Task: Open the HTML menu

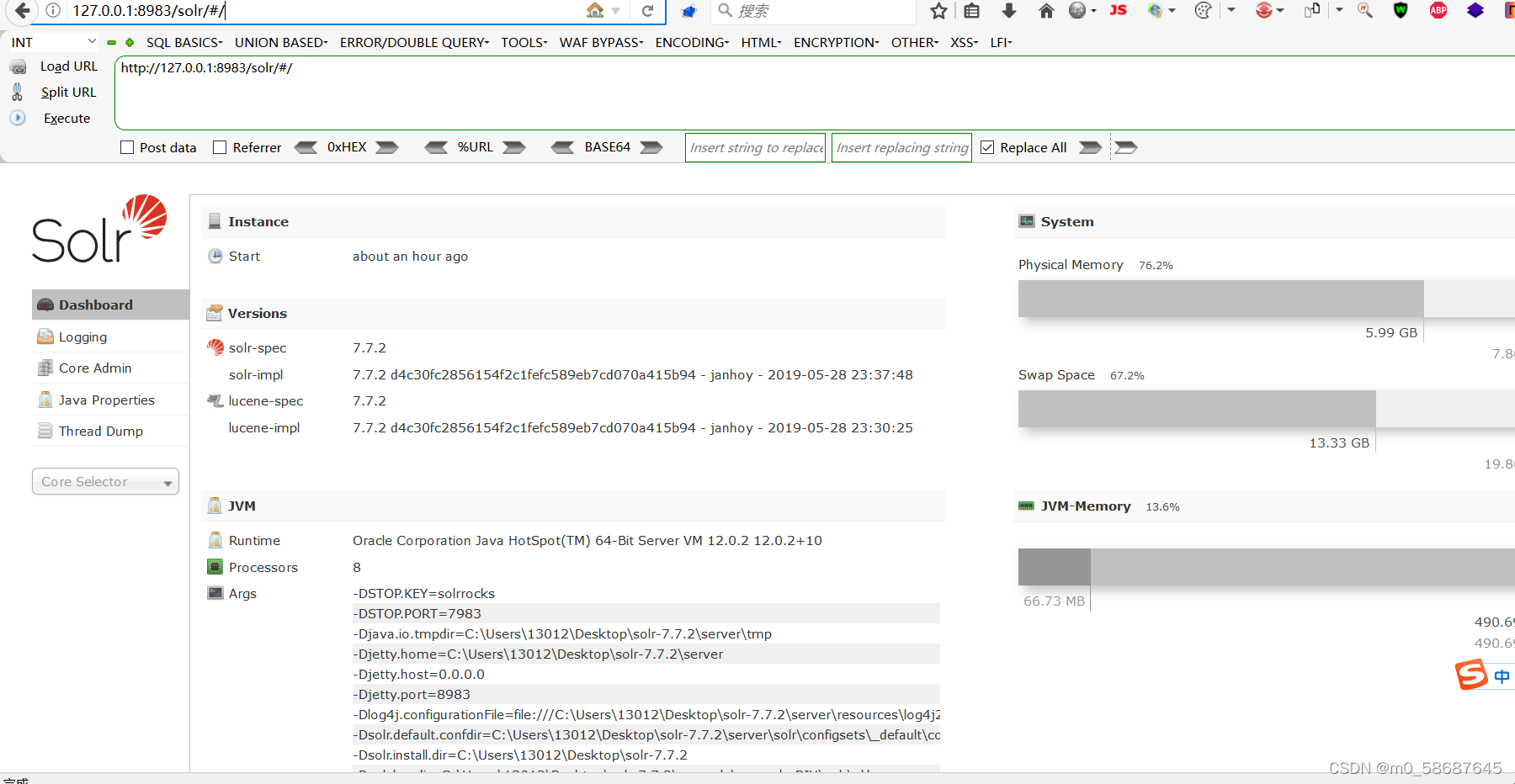Action: click(761, 42)
